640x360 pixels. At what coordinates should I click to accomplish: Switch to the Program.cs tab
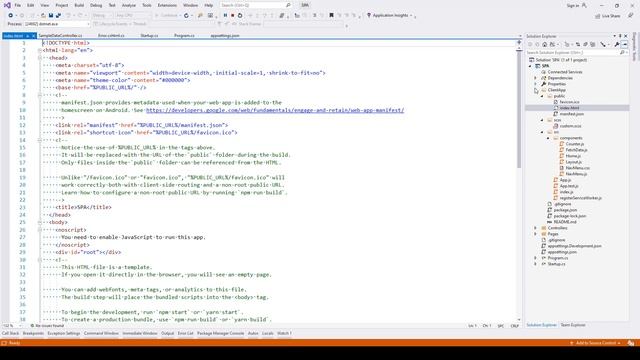[184, 36]
